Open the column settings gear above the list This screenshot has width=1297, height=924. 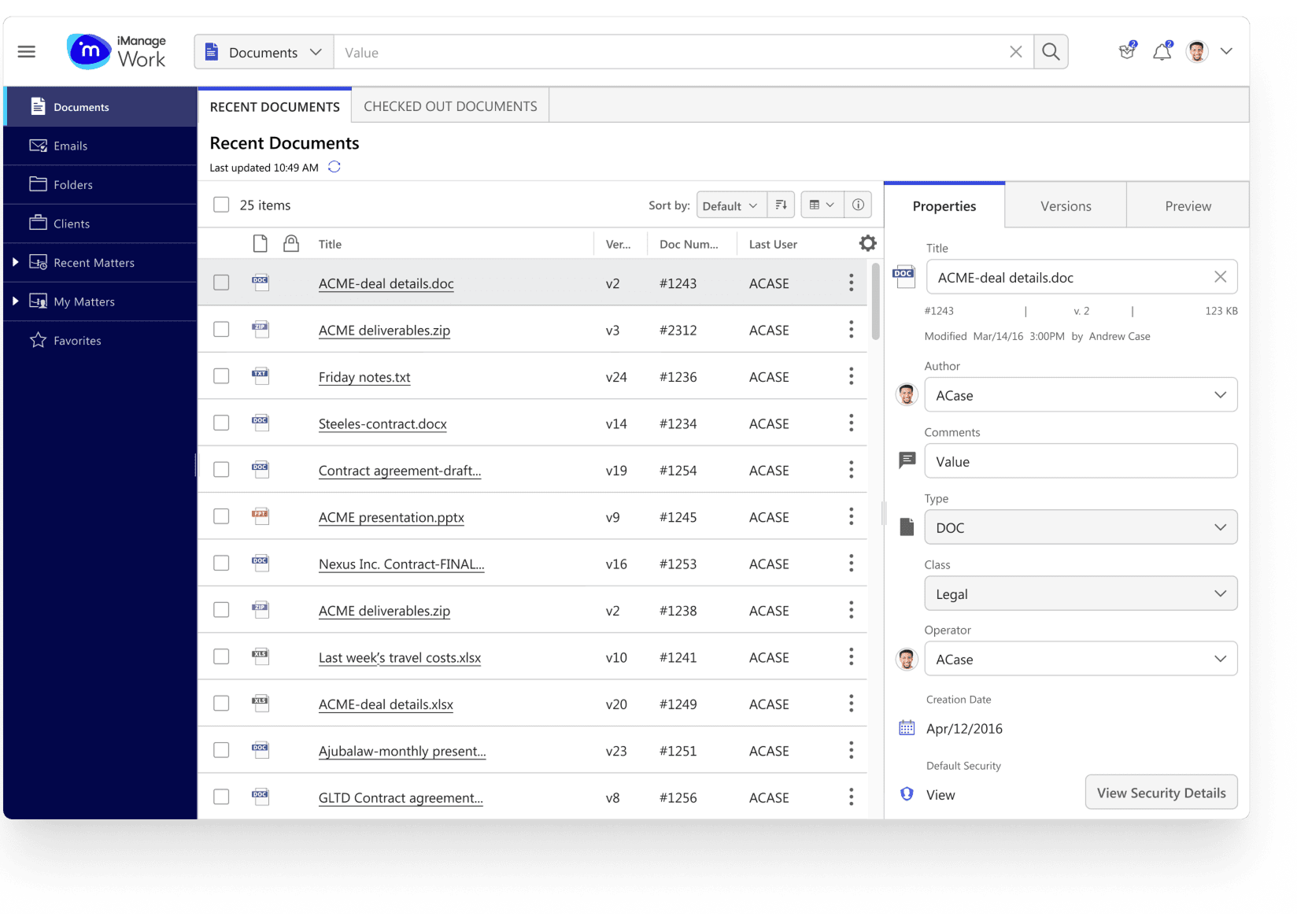tap(867, 242)
